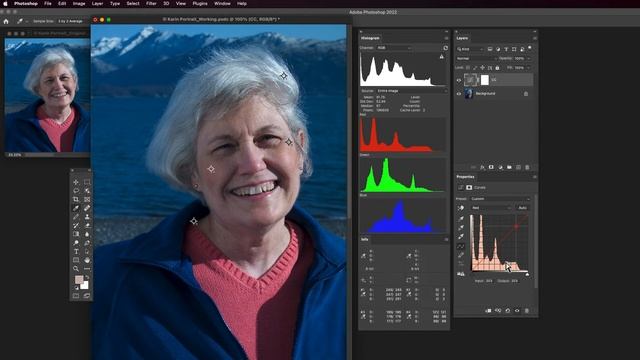Open the Histogram Source dropdown
This screenshot has height=360, width=640.
tap(411, 91)
